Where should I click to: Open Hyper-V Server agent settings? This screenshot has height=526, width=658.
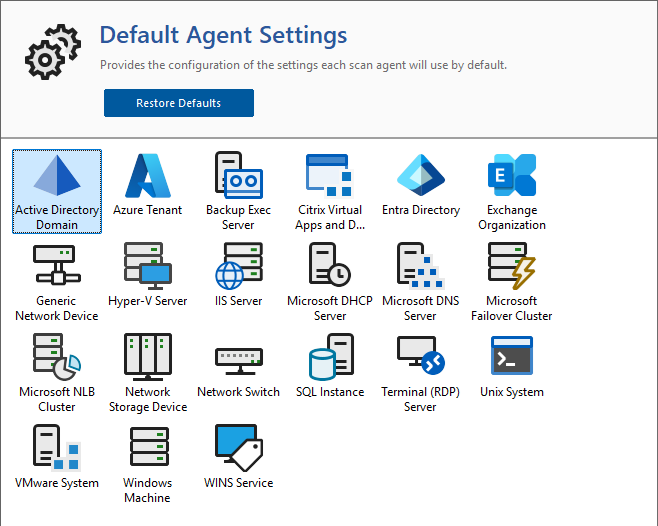tap(148, 268)
